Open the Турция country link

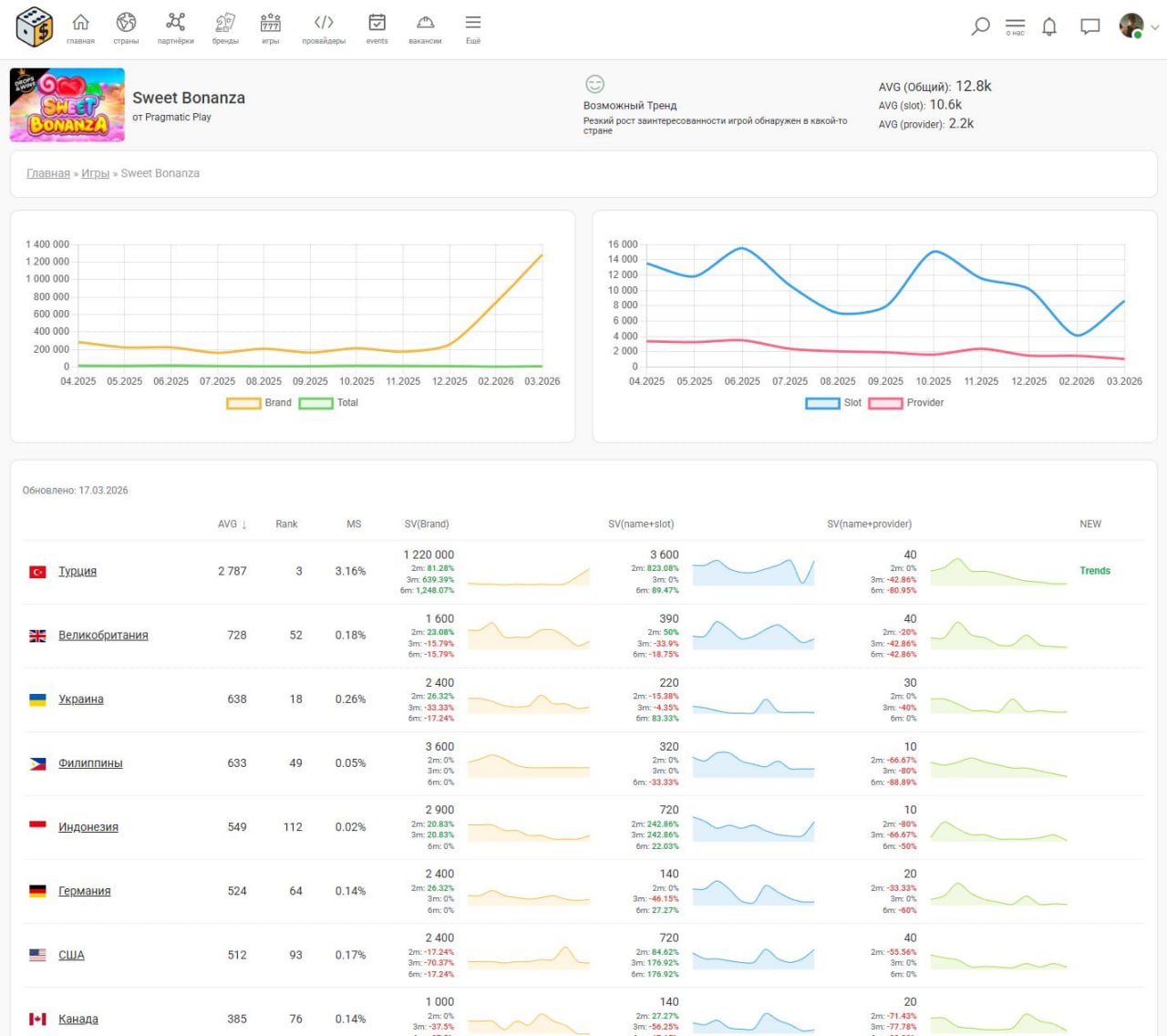coord(77,572)
